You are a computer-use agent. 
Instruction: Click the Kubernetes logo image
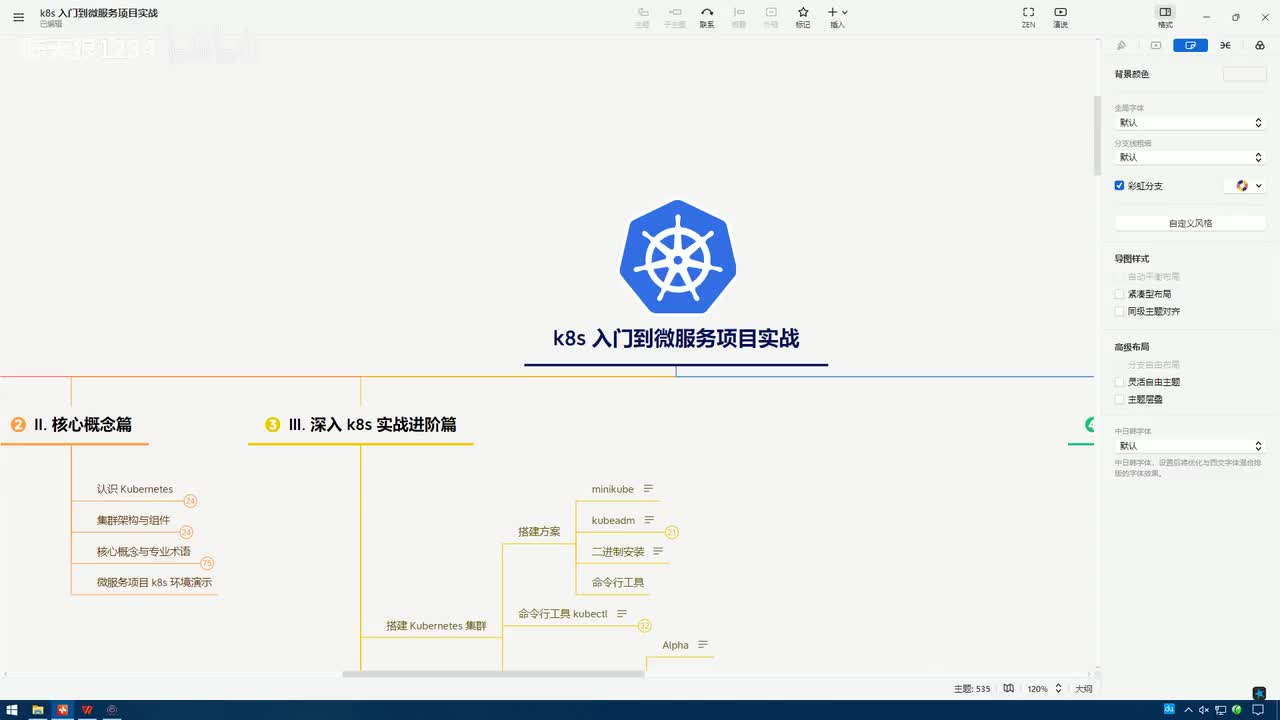tap(678, 257)
